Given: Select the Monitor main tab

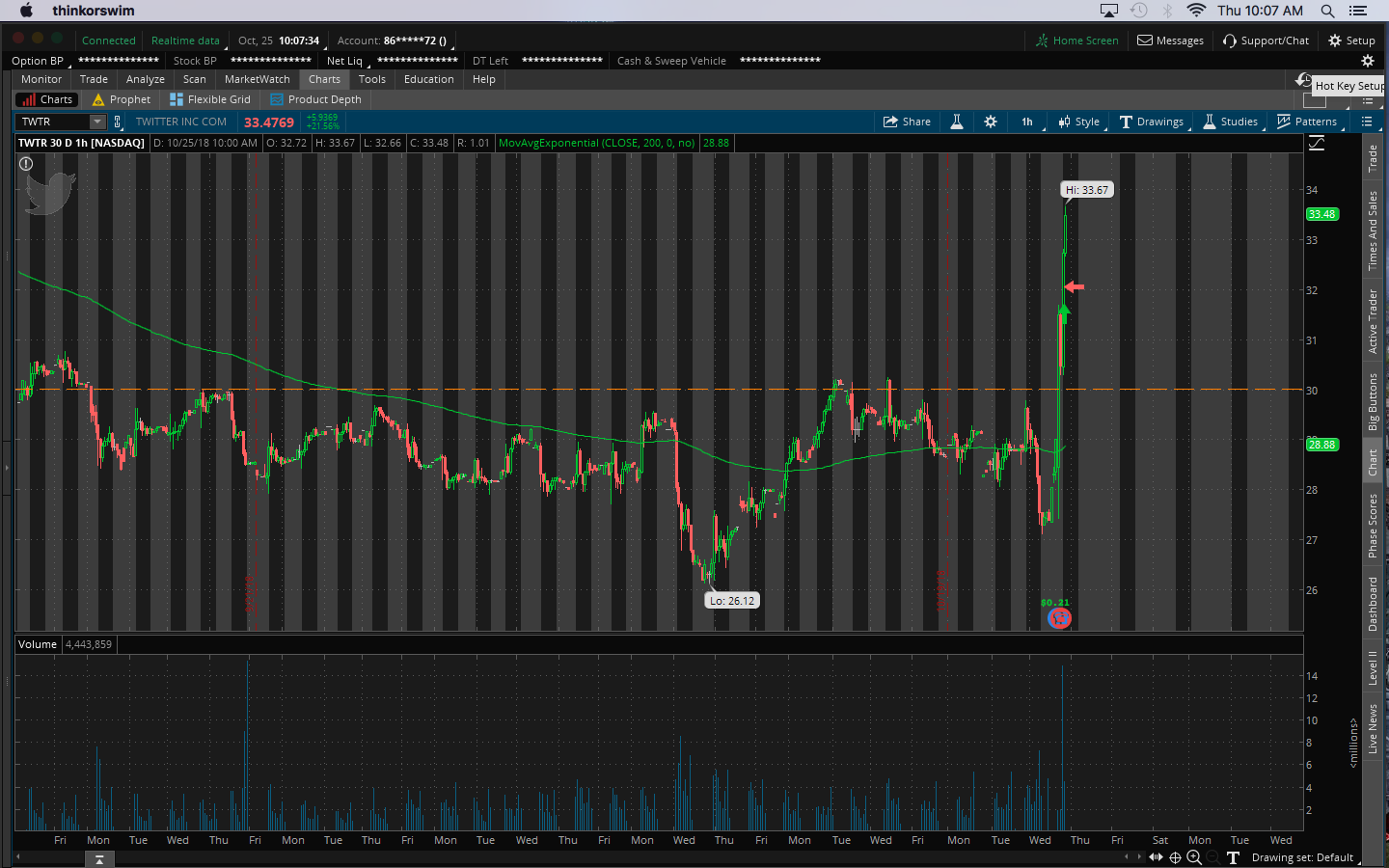Looking at the screenshot, I should point(41,79).
